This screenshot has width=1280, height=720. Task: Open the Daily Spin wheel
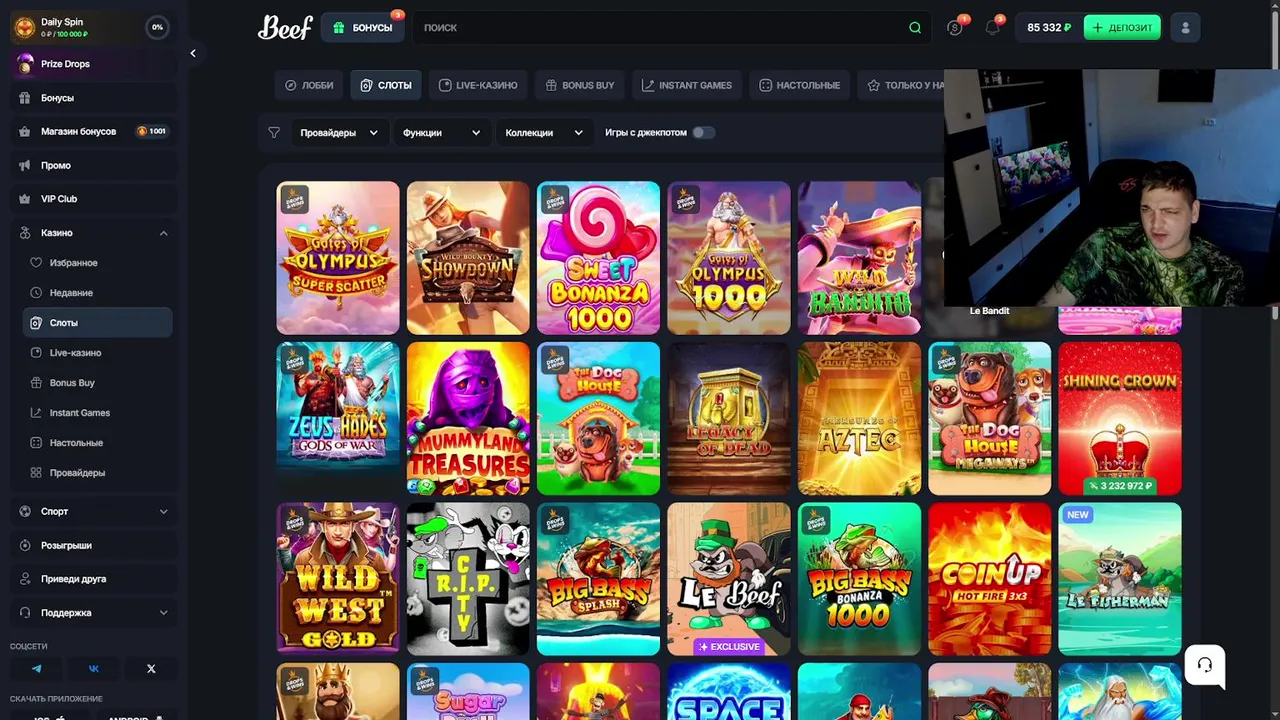tap(24, 28)
